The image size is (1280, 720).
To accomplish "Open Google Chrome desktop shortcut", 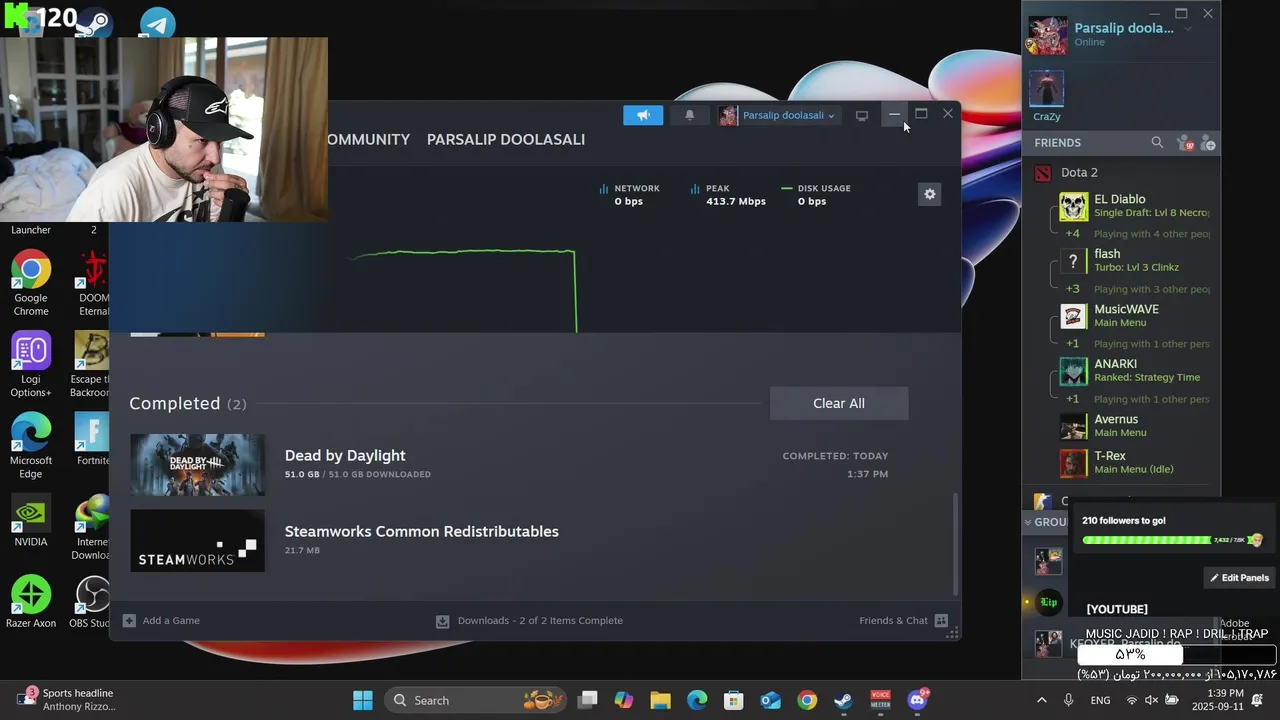I will point(31,283).
